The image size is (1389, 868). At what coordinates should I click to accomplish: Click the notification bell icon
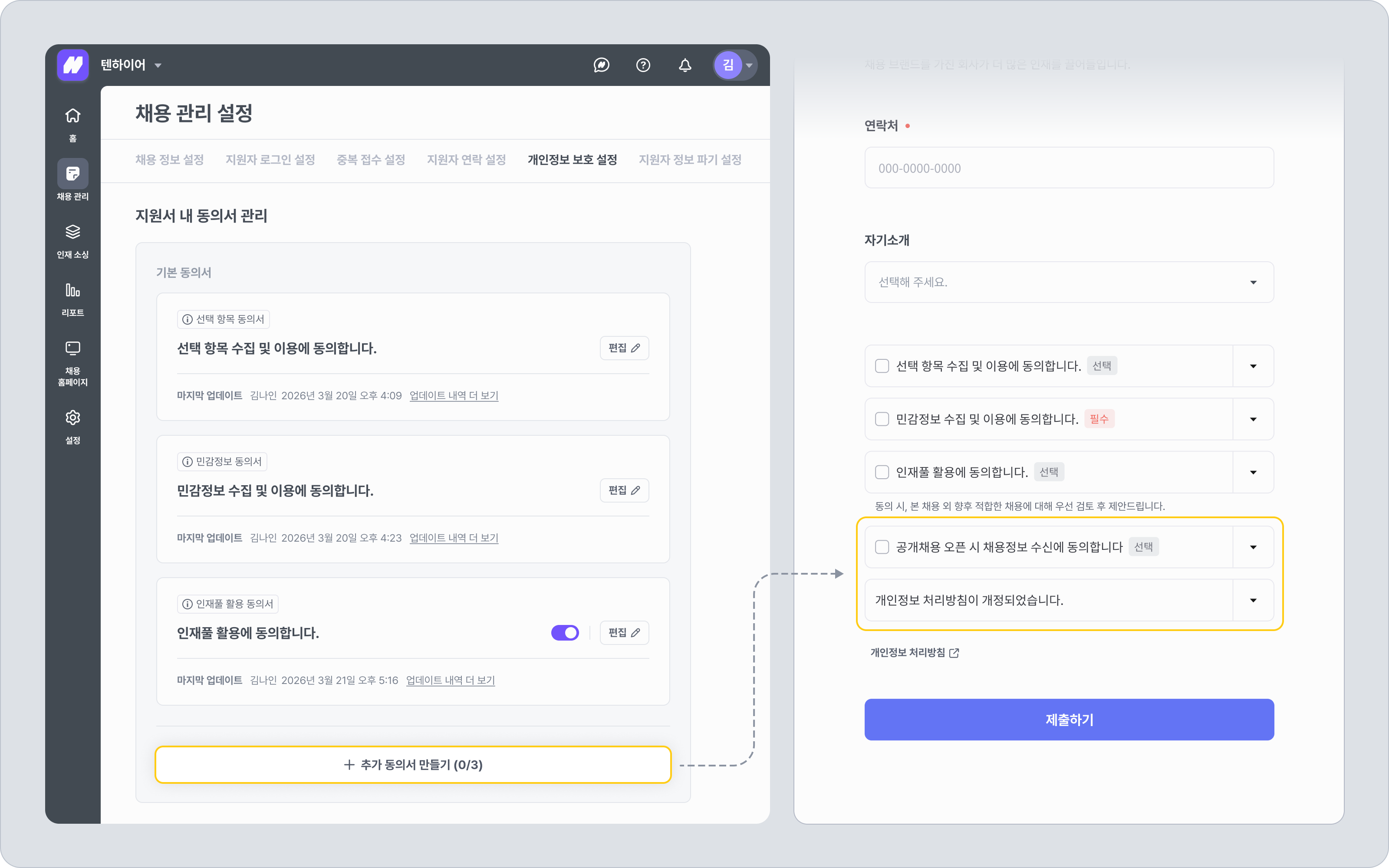coord(685,66)
